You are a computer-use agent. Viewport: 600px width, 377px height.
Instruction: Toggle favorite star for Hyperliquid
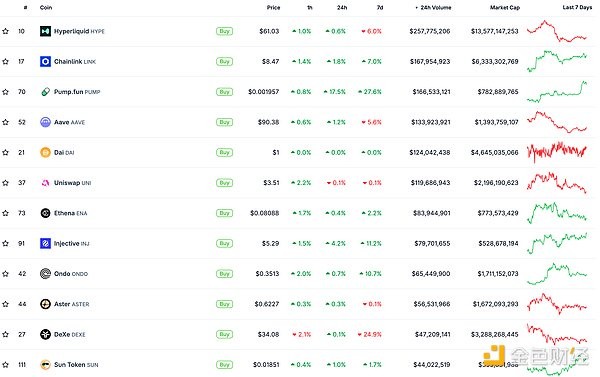pyautogui.click(x=5, y=31)
